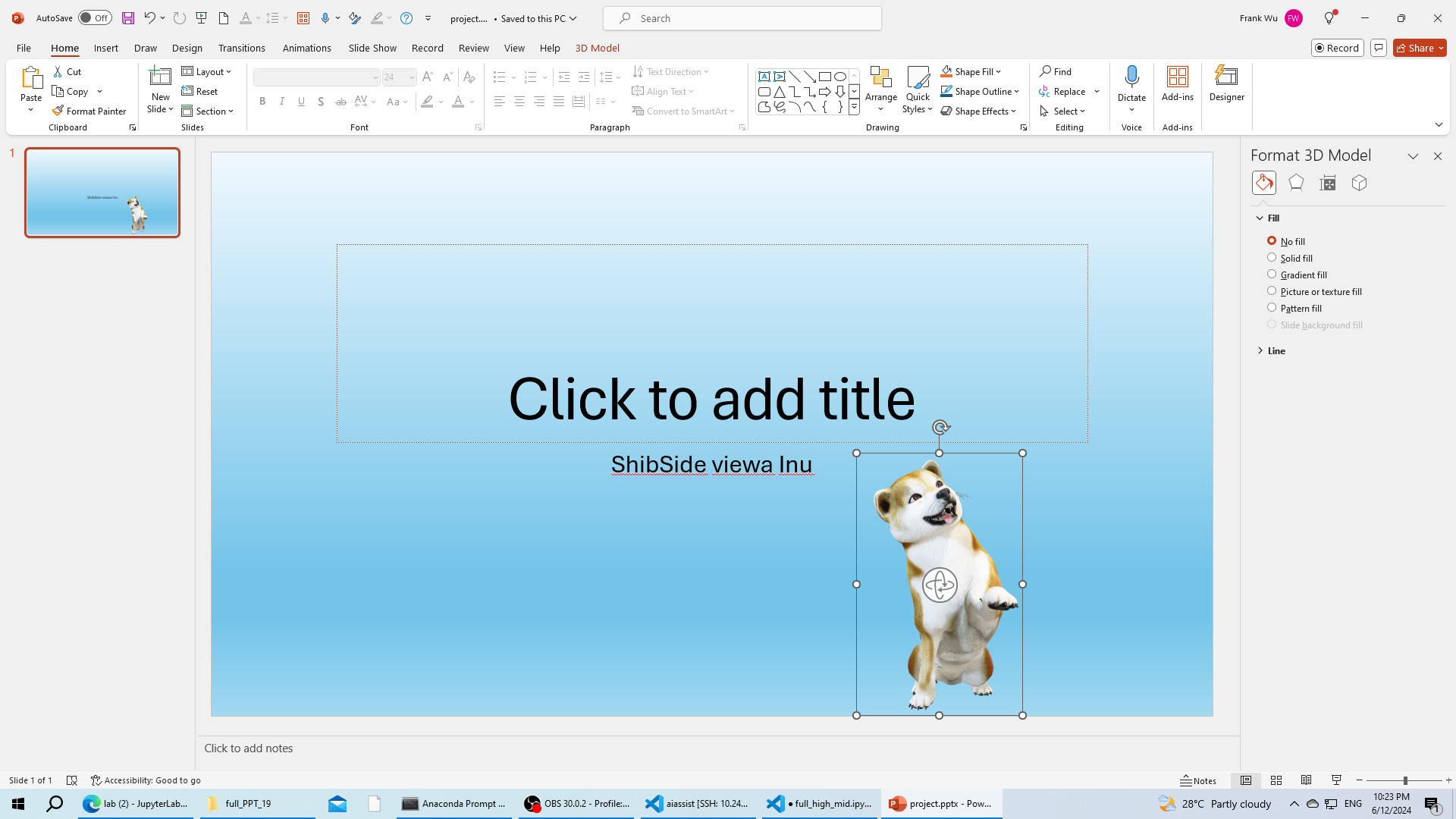This screenshot has height=819, width=1456.
Task: Switch to the Animations tab
Action: pos(306,48)
